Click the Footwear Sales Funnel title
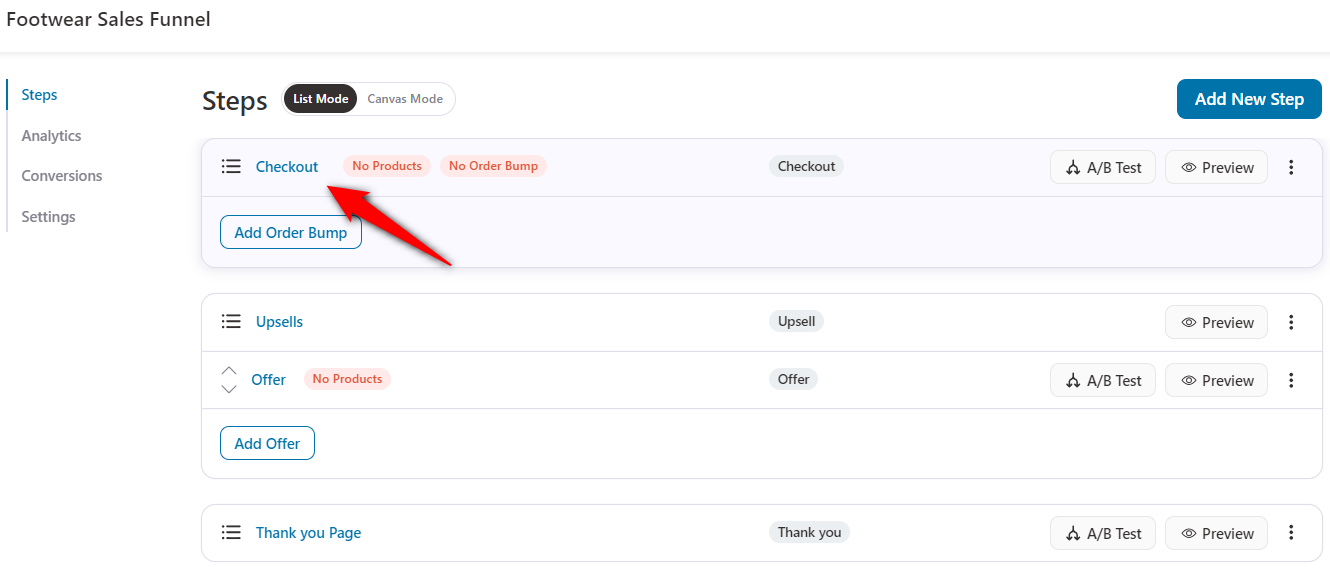 click(108, 19)
